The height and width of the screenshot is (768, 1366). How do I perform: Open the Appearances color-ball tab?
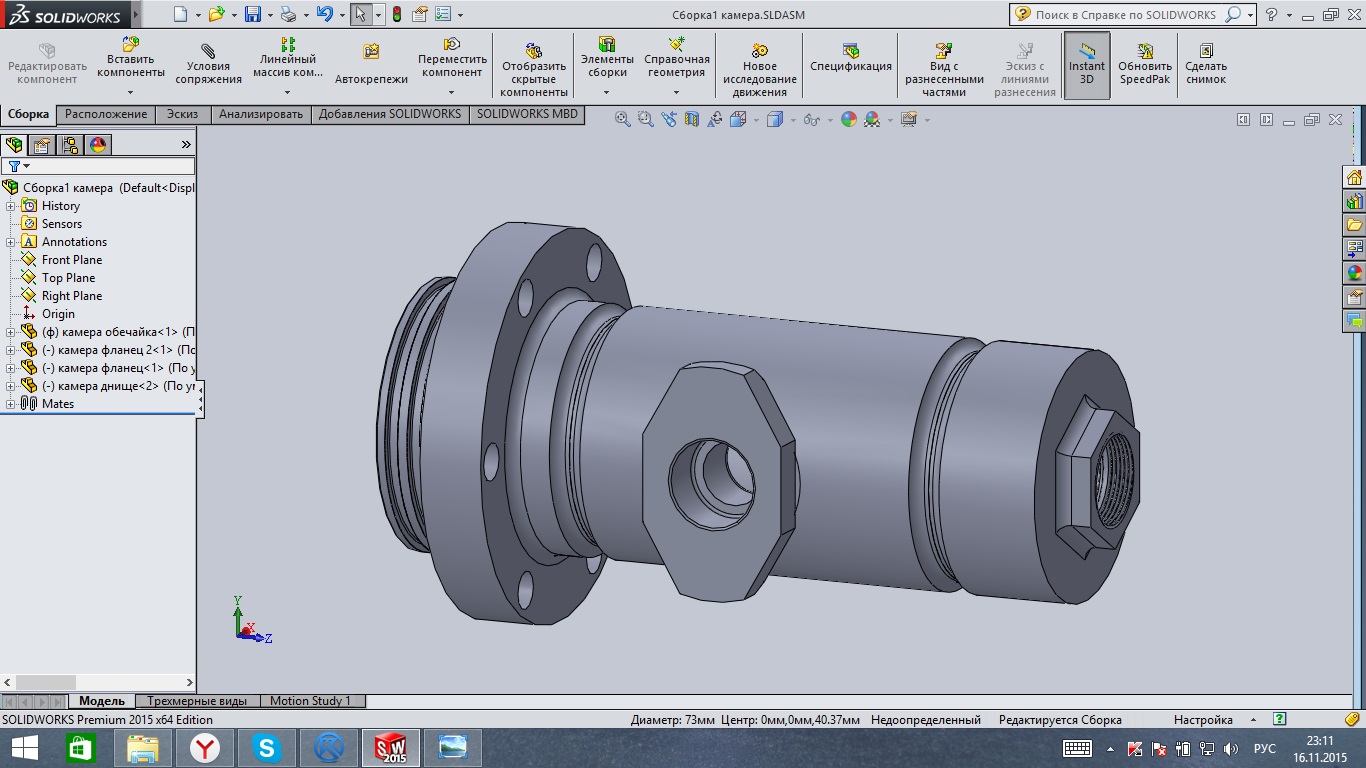pos(98,145)
